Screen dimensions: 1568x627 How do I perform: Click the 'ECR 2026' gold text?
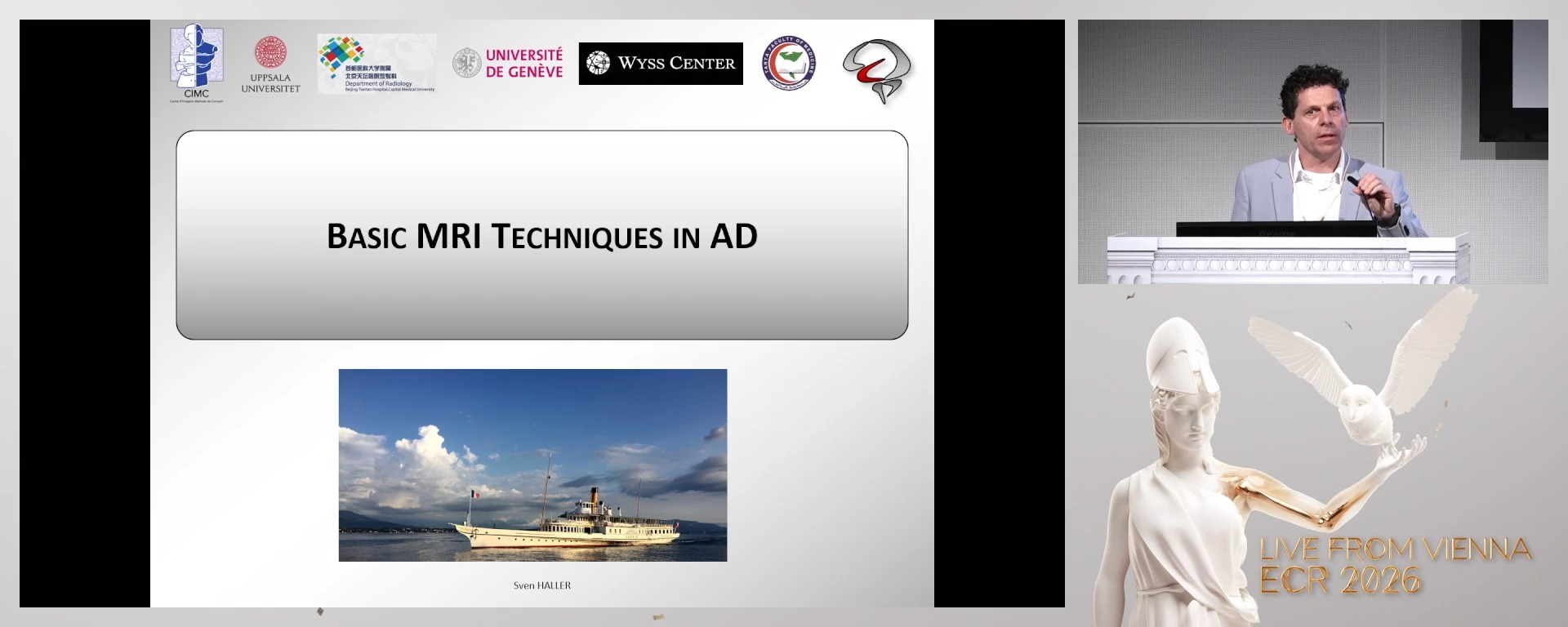click(1339, 580)
